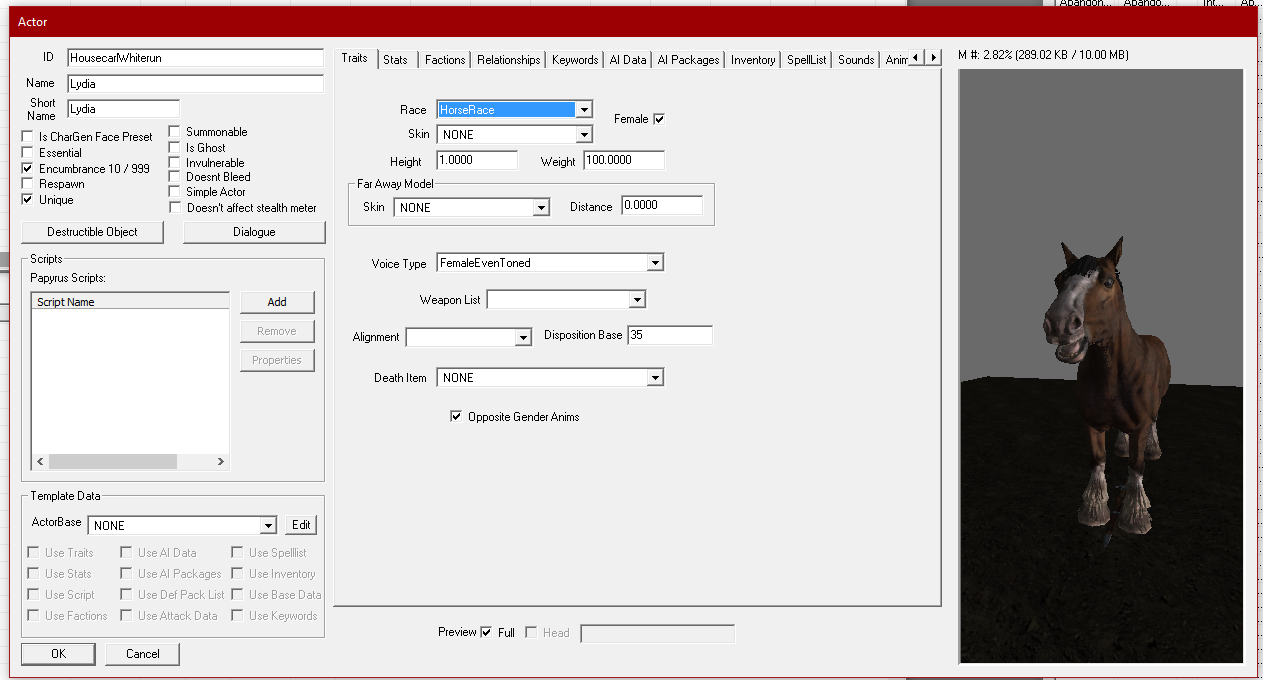Screen dimensions: 1263x680
Task: Click the script list right scroll arrow
Action: pyautogui.click(x=221, y=462)
